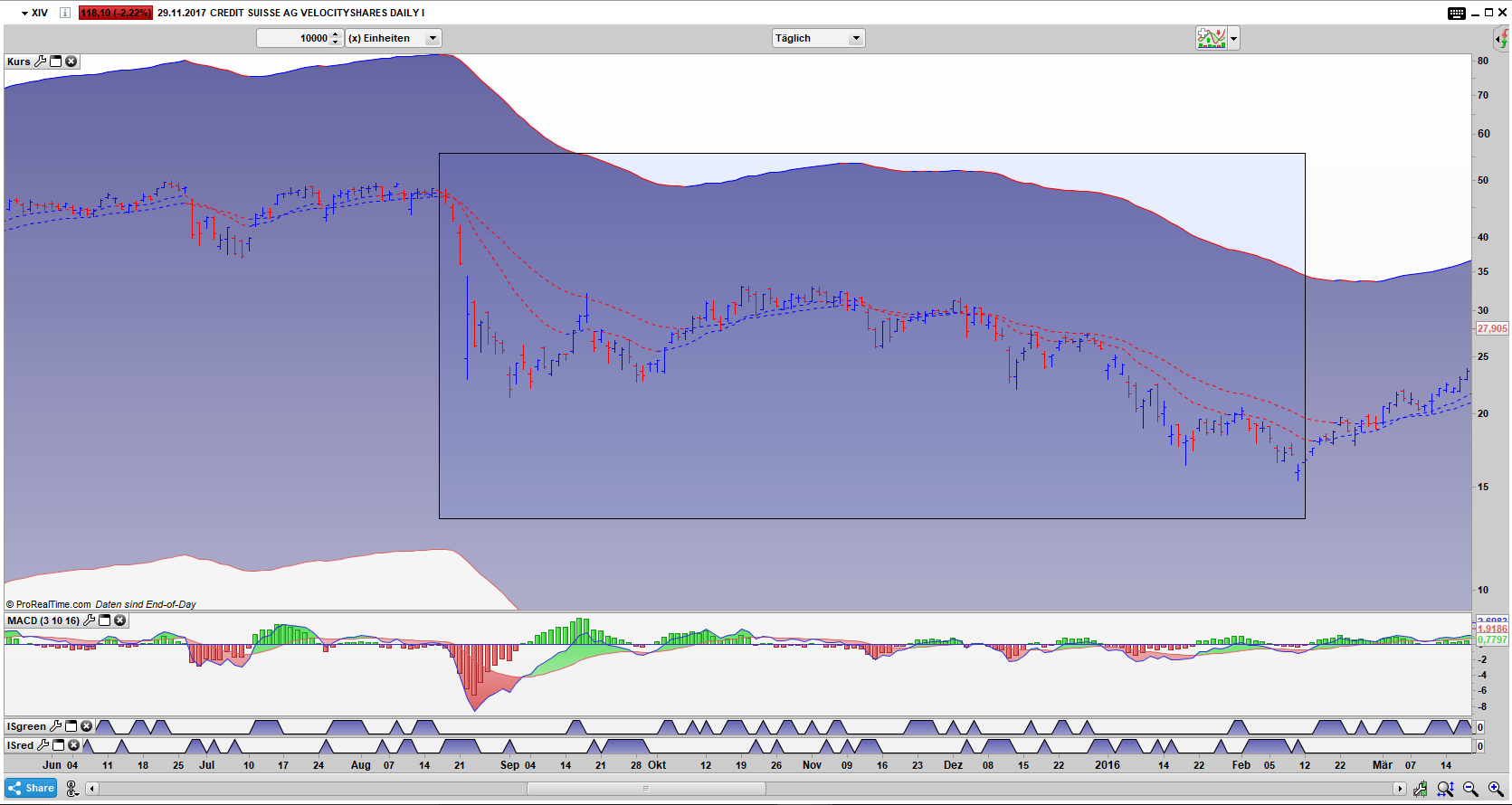1512x805 pixels.
Task: Click the Share button
Action: [x=31, y=788]
